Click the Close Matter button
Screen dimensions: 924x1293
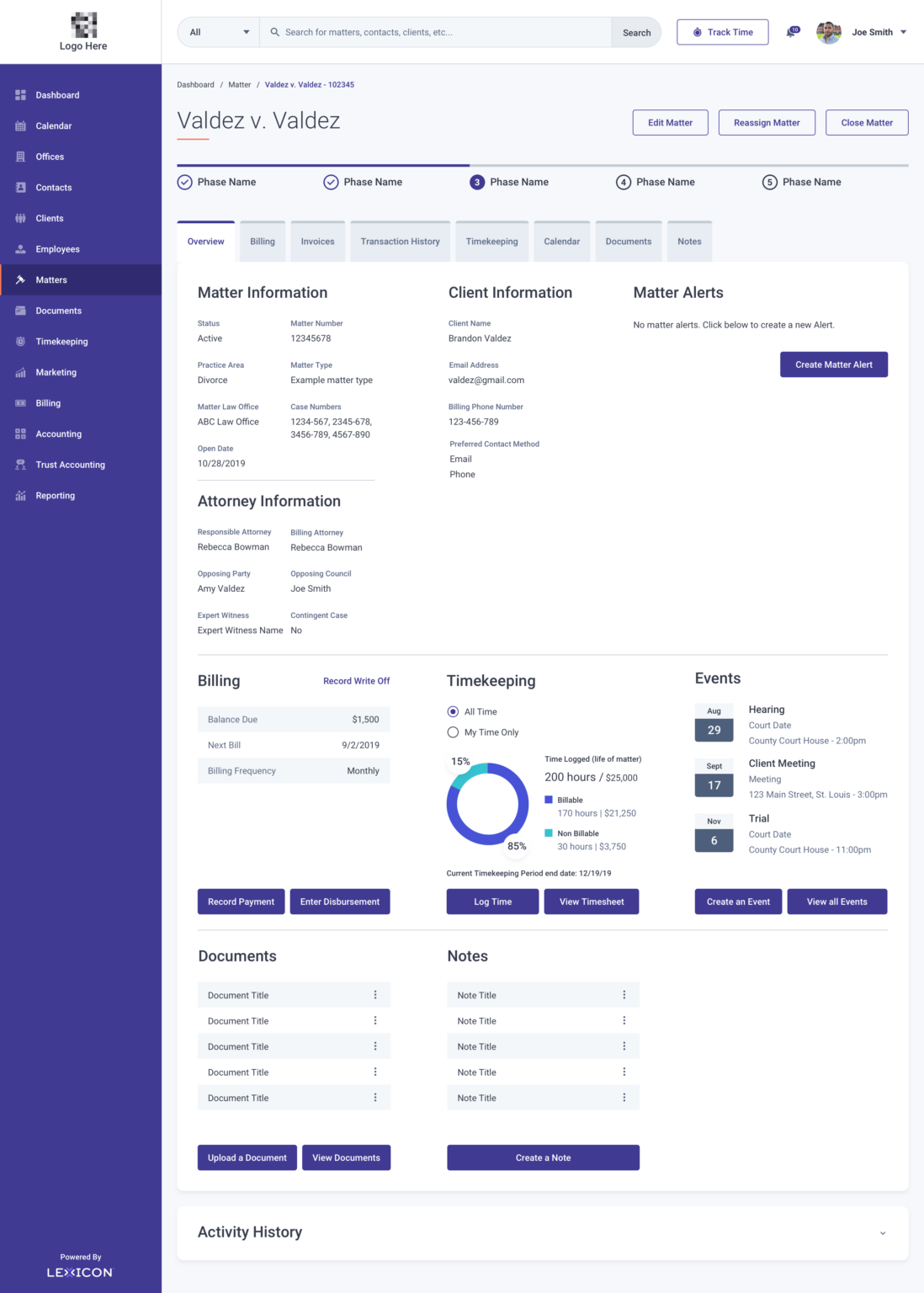867,122
